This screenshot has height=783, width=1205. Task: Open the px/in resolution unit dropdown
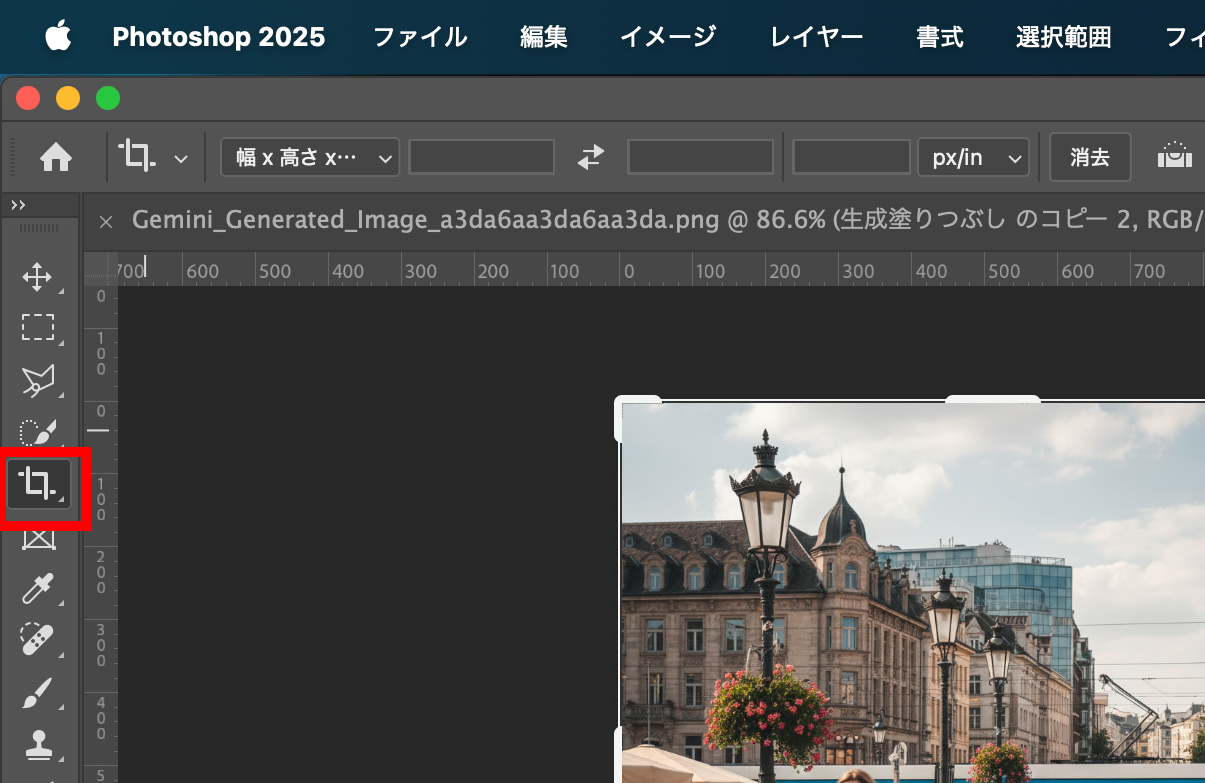pyautogui.click(x=973, y=156)
